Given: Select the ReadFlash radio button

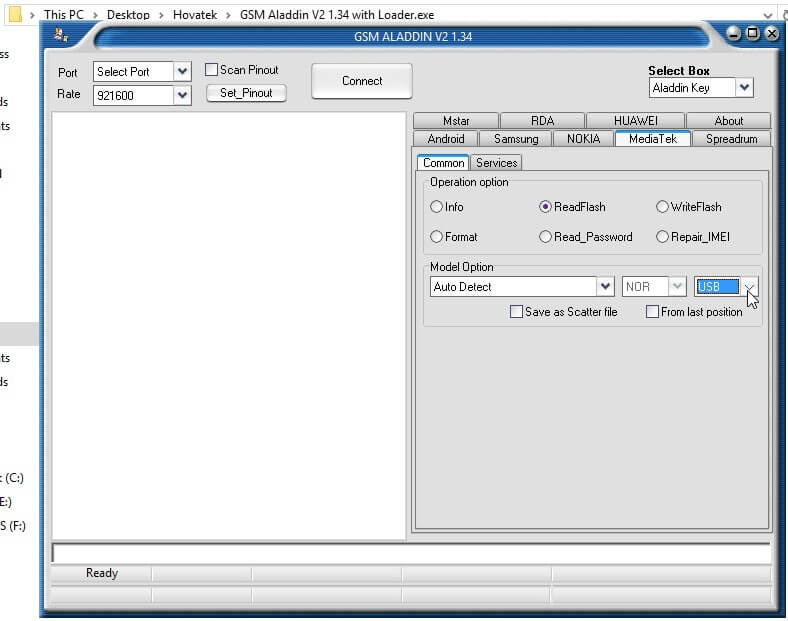Looking at the screenshot, I should click(546, 207).
